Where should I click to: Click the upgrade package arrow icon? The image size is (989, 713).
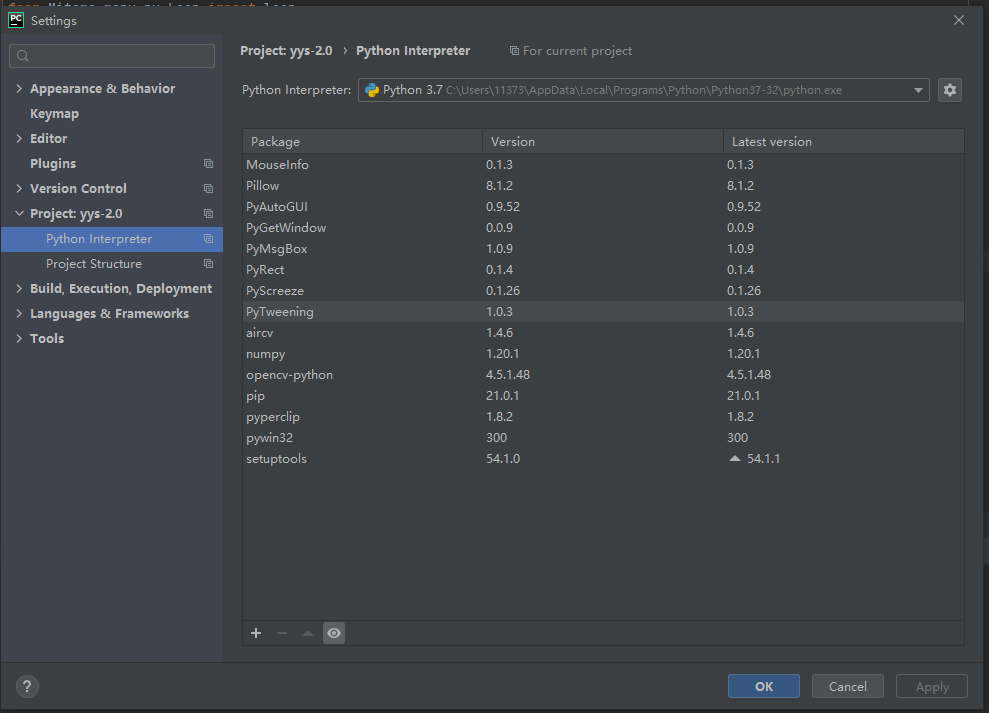[x=308, y=633]
